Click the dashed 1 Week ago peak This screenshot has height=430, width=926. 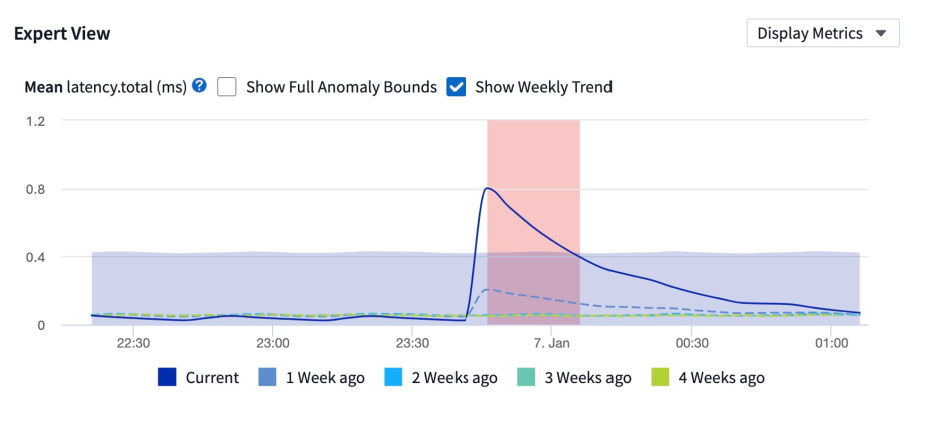485,289
